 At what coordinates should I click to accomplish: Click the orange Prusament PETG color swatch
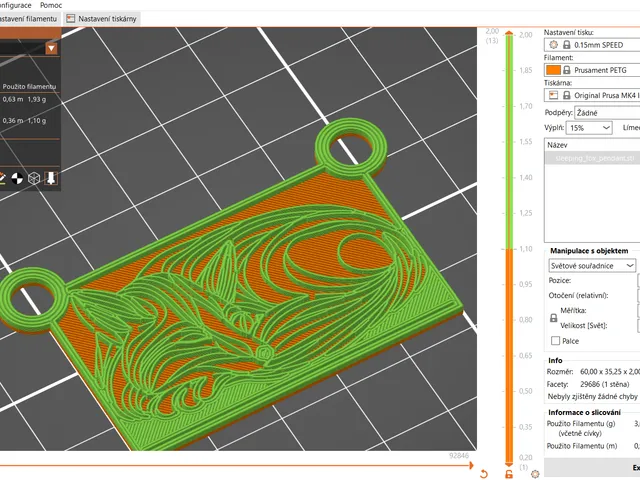[553, 70]
